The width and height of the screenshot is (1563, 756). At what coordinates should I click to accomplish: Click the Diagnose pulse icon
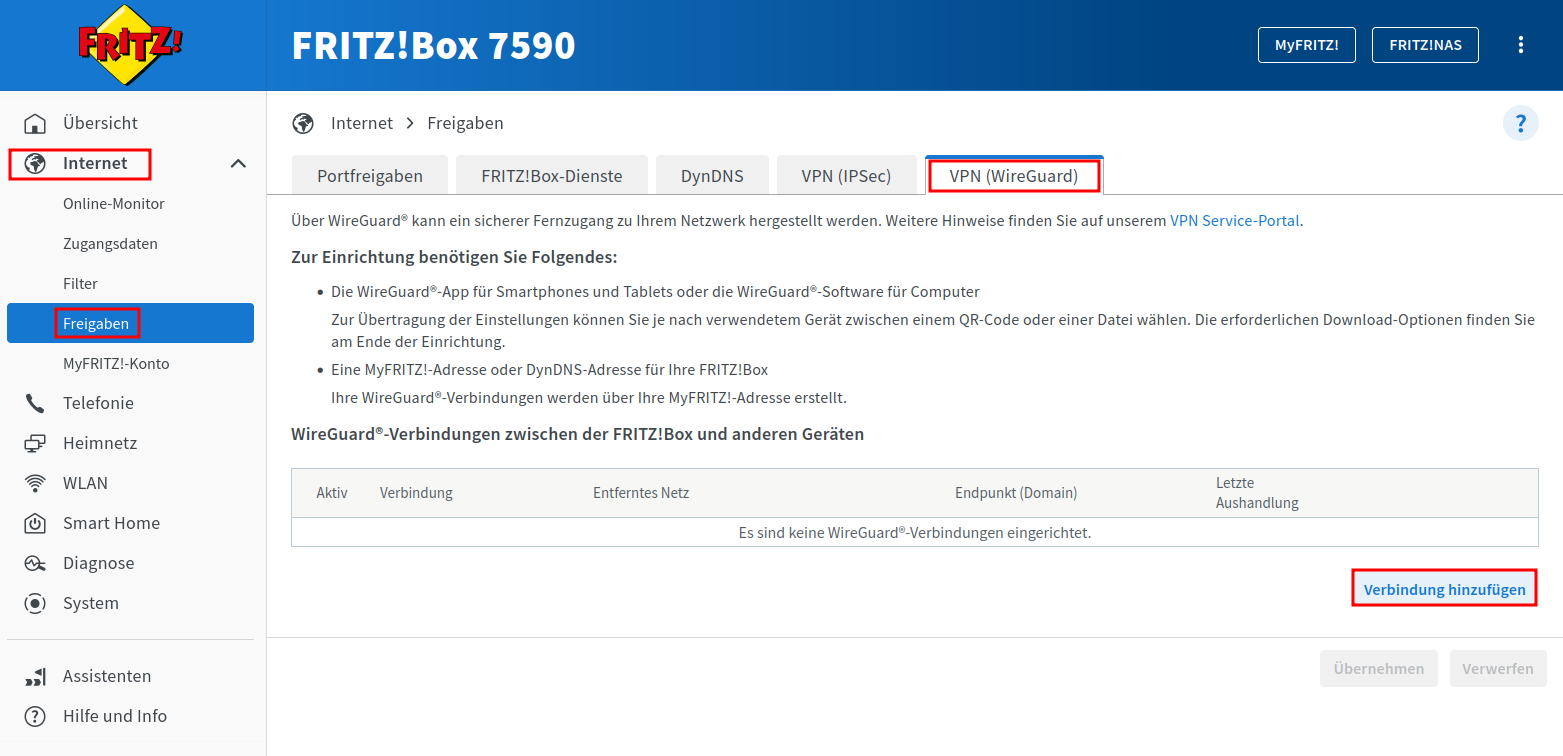click(35, 563)
